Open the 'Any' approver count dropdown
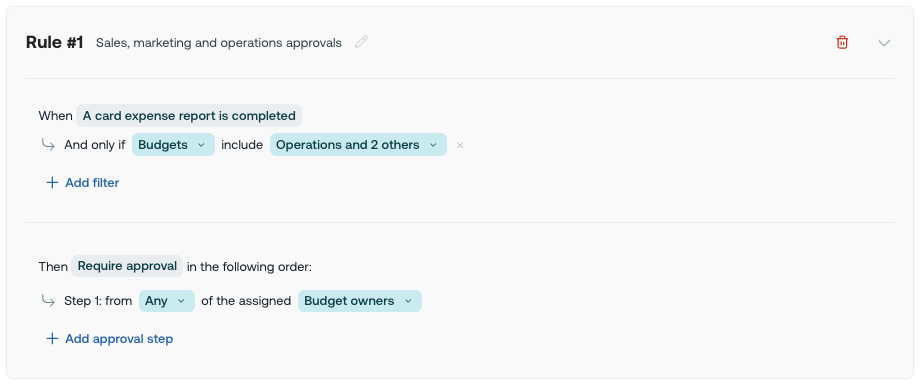This screenshot has height=386, width=921. (167, 301)
